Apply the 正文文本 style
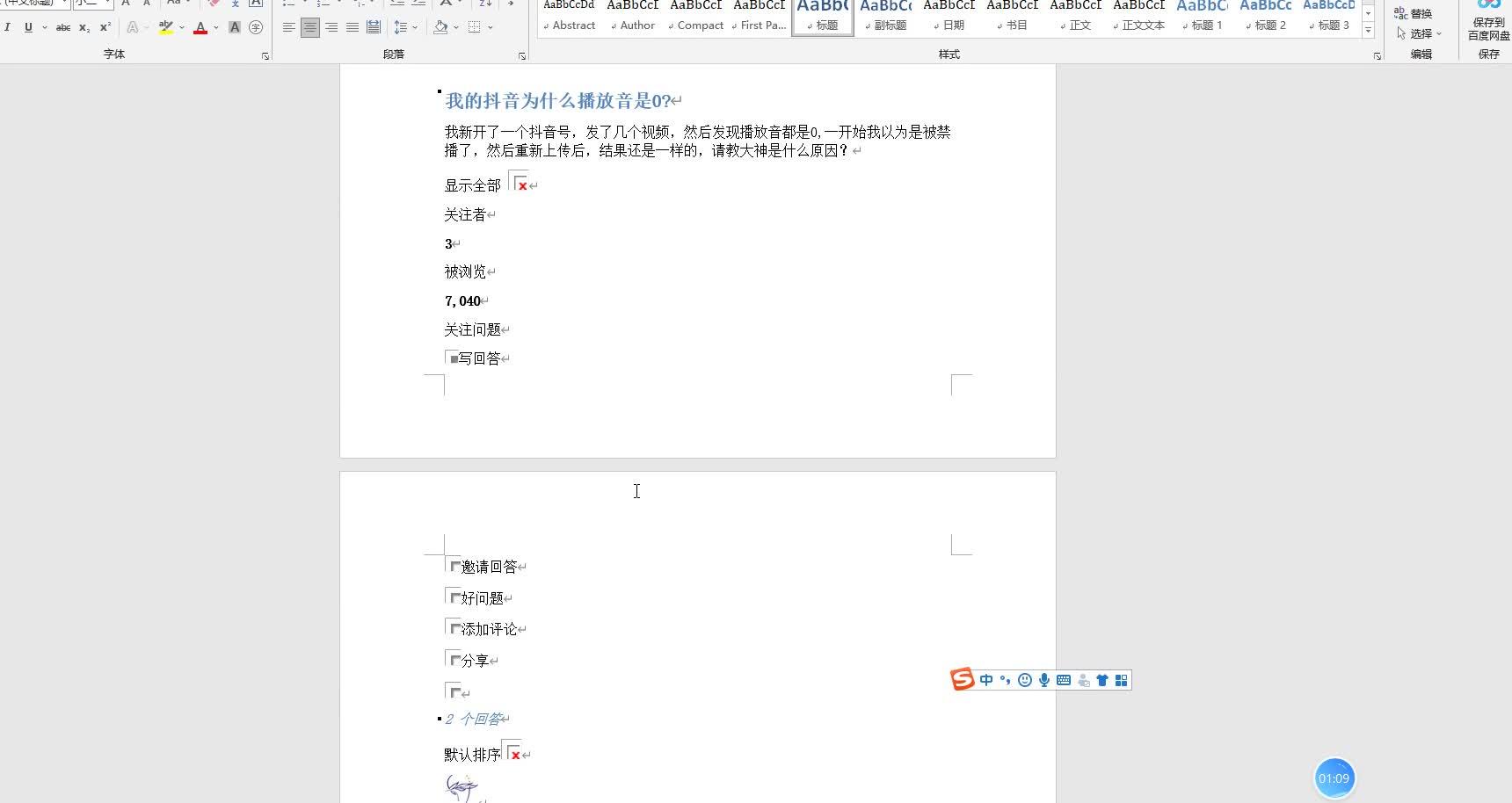Viewport: 1512px width, 803px height. coord(1139,17)
